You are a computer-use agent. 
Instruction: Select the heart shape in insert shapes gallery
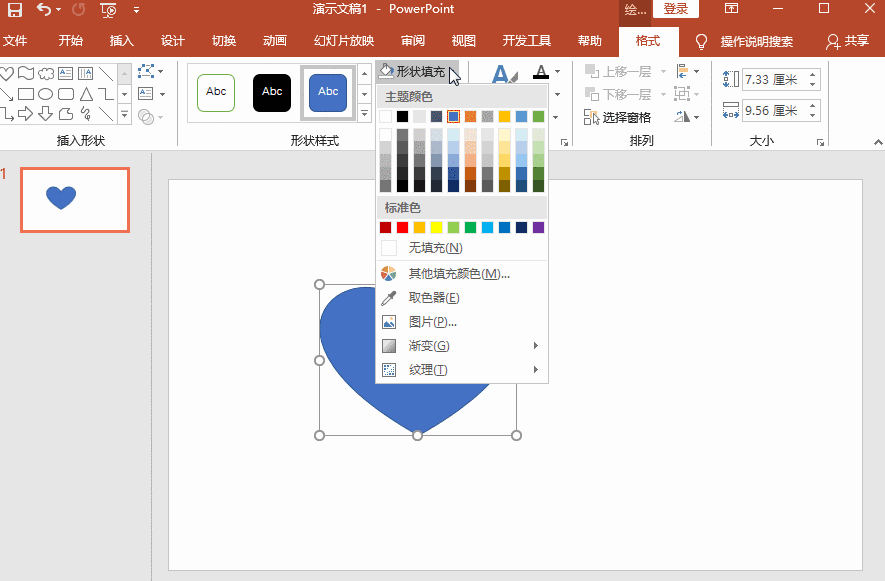pos(7,72)
